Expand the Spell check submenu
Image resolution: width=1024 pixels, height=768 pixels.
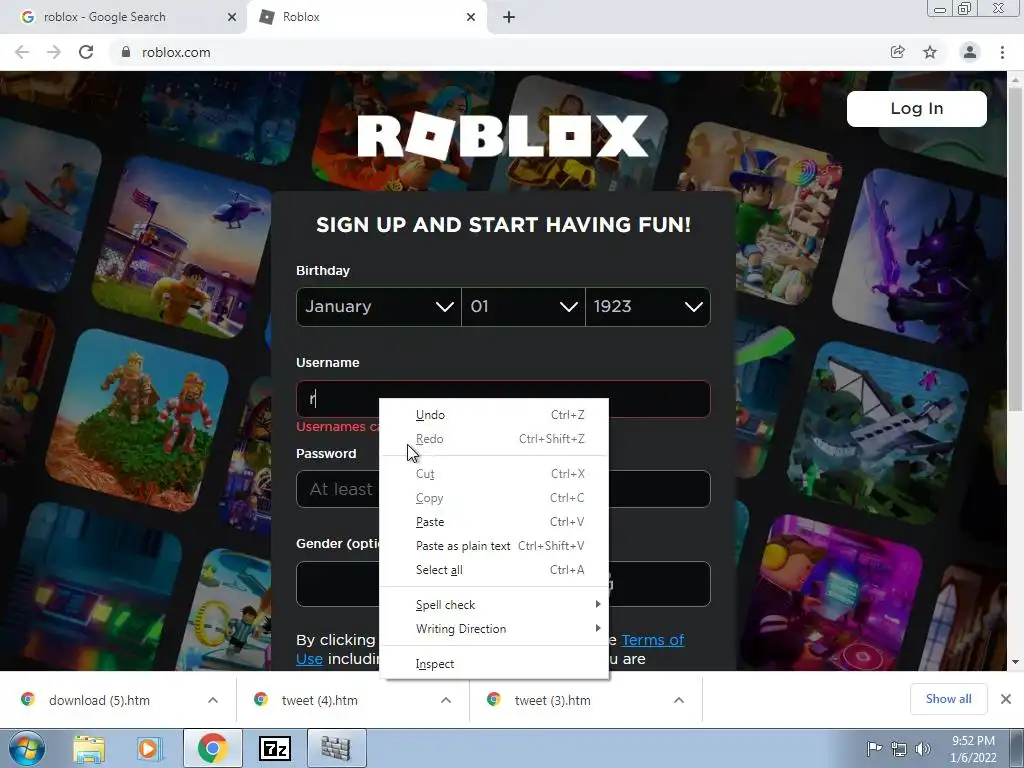coord(494,605)
